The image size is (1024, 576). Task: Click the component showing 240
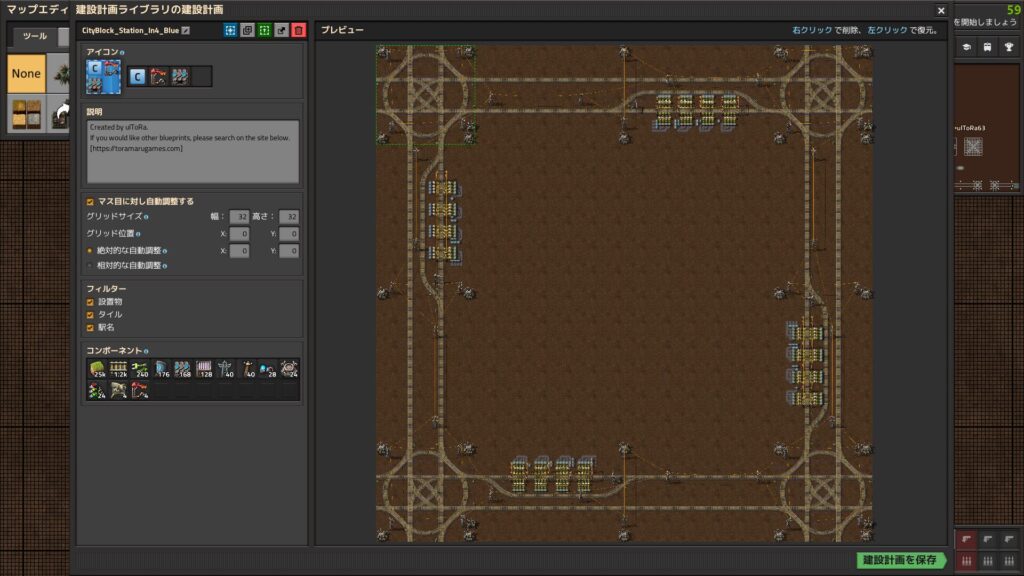[x=140, y=369]
